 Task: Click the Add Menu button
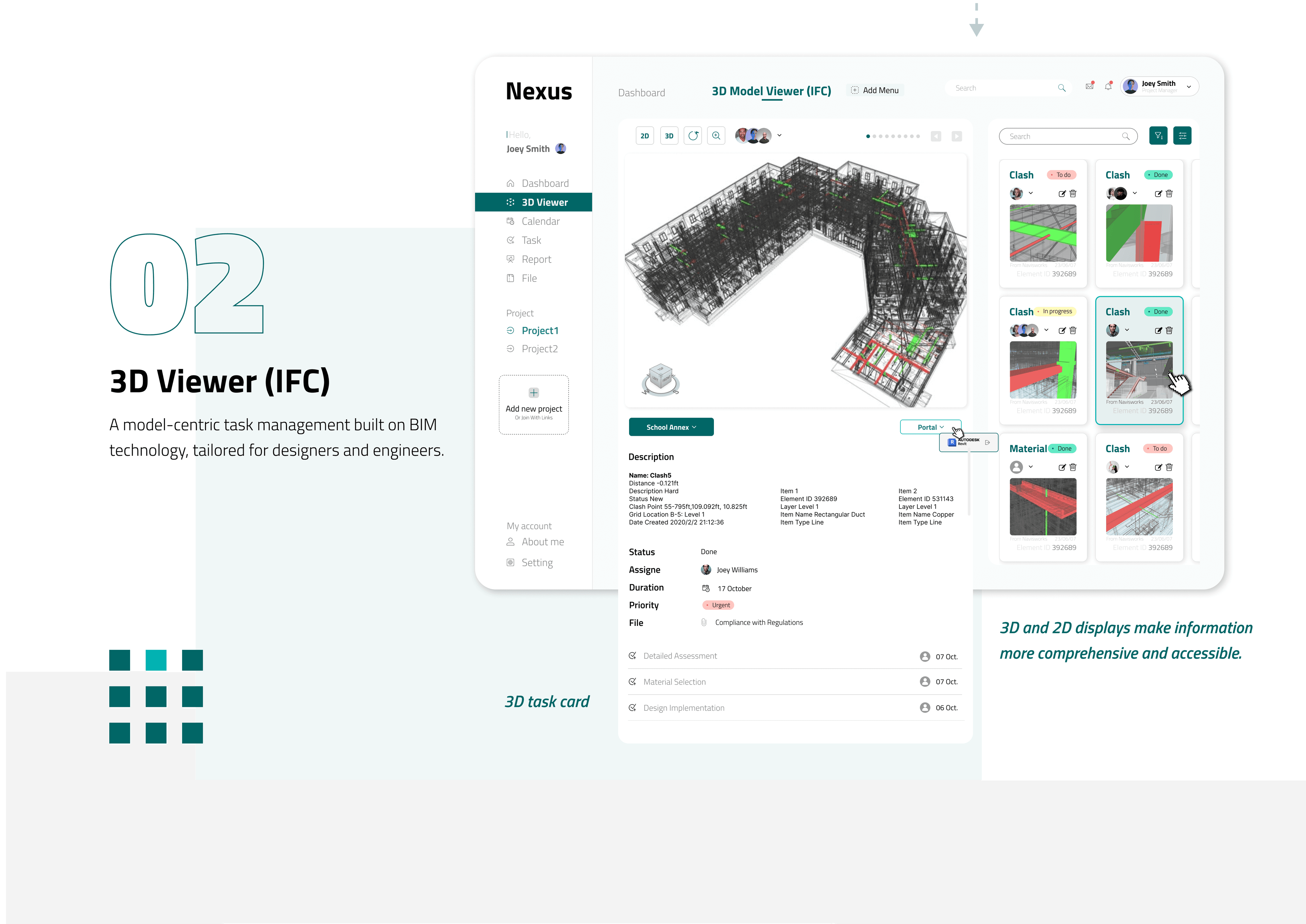875,91
